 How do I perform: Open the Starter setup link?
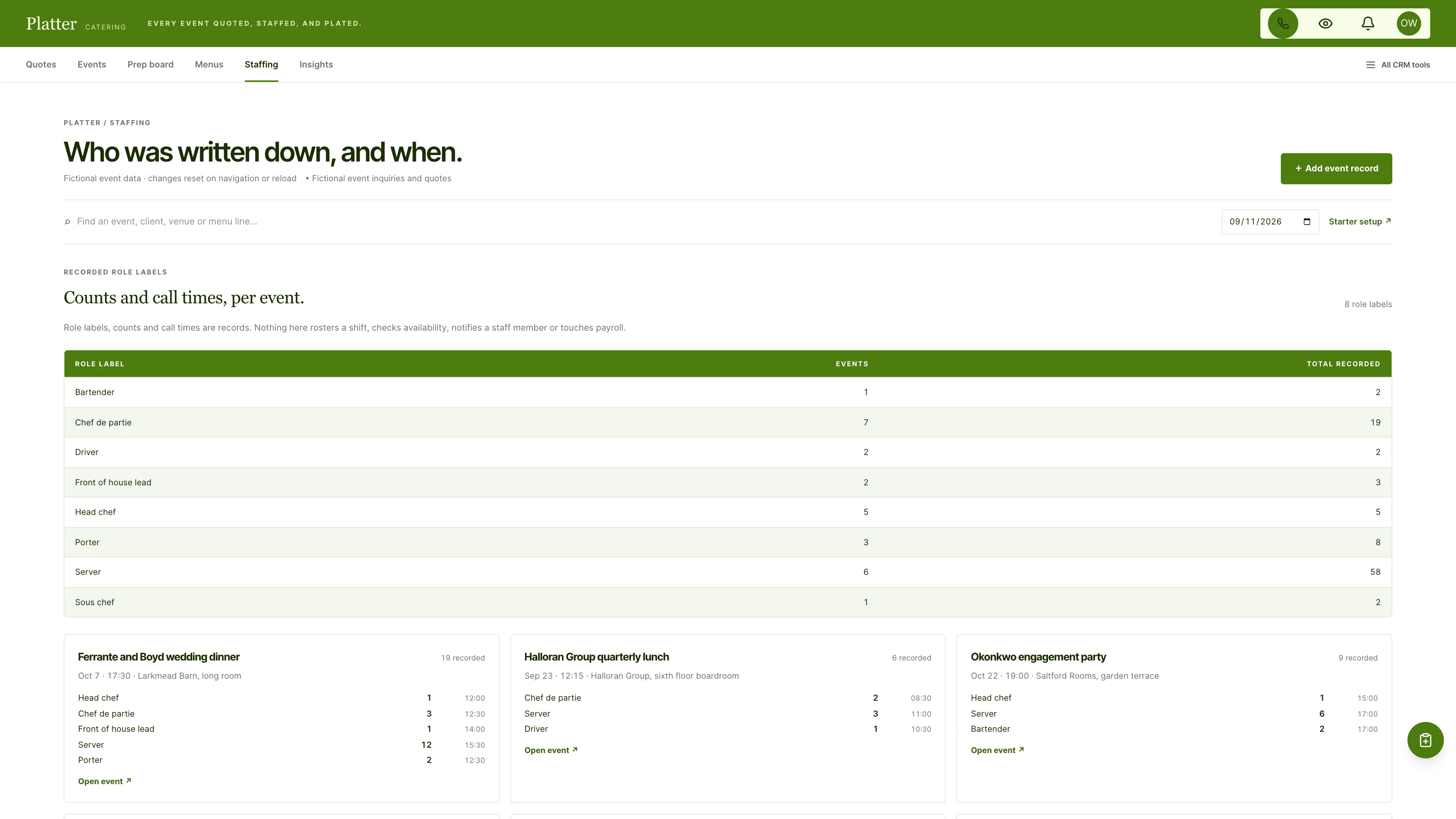[1360, 221]
